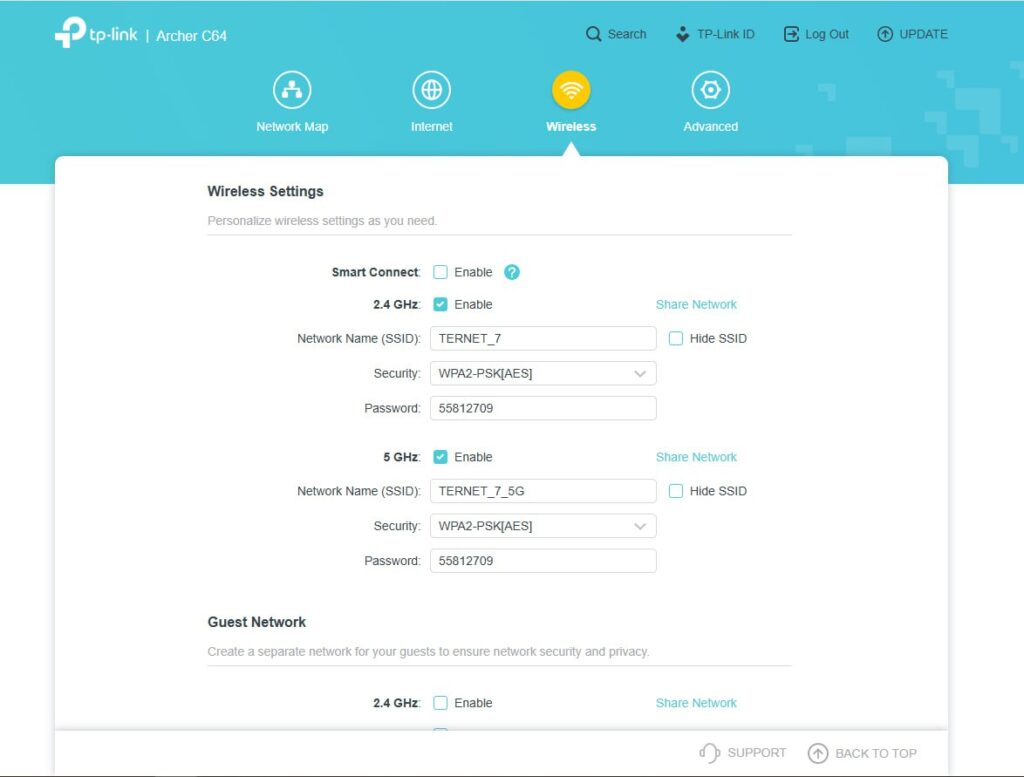Image resolution: width=1024 pixels, height=777 pixels.
Task: Click Share Network link for 2.4 GHz
Action: tap(696, 304)
